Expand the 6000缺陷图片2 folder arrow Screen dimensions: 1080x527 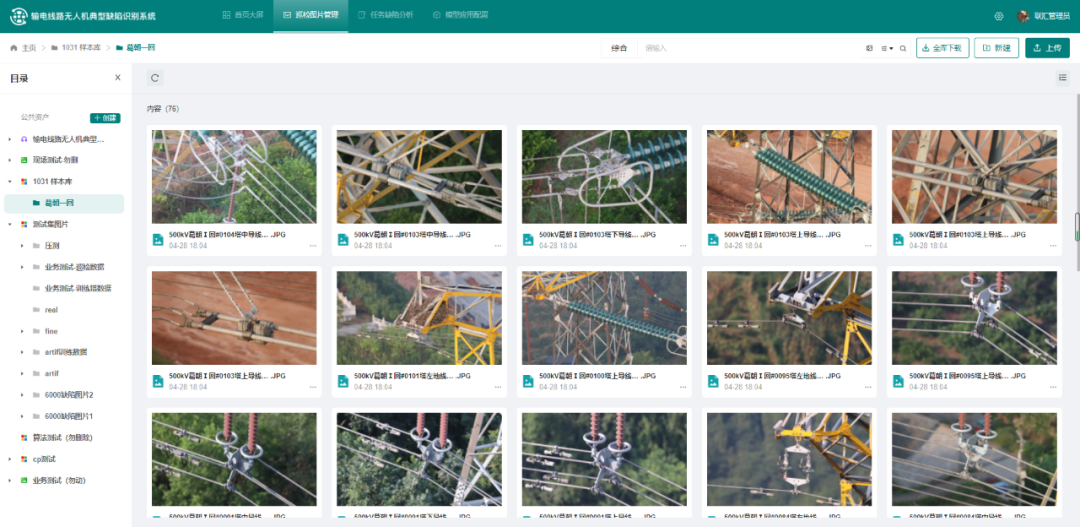pyautogui.click(x=22, y=395)
